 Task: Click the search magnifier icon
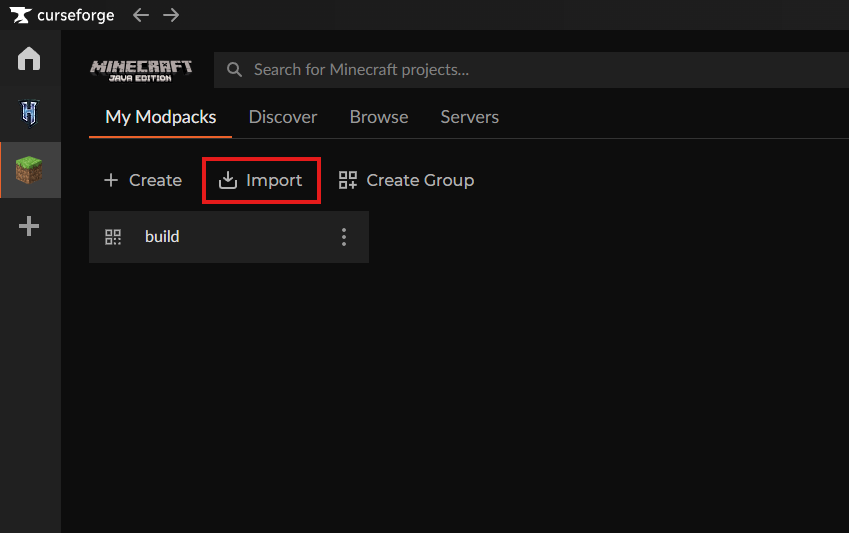(235, 70)
